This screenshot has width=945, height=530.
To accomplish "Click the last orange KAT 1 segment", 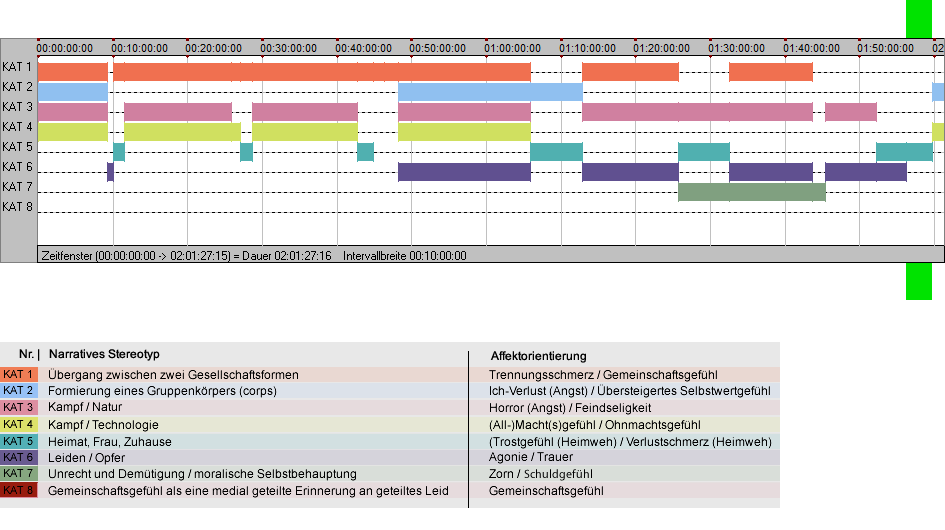I will pyautogui.click(x=771, y=72).
